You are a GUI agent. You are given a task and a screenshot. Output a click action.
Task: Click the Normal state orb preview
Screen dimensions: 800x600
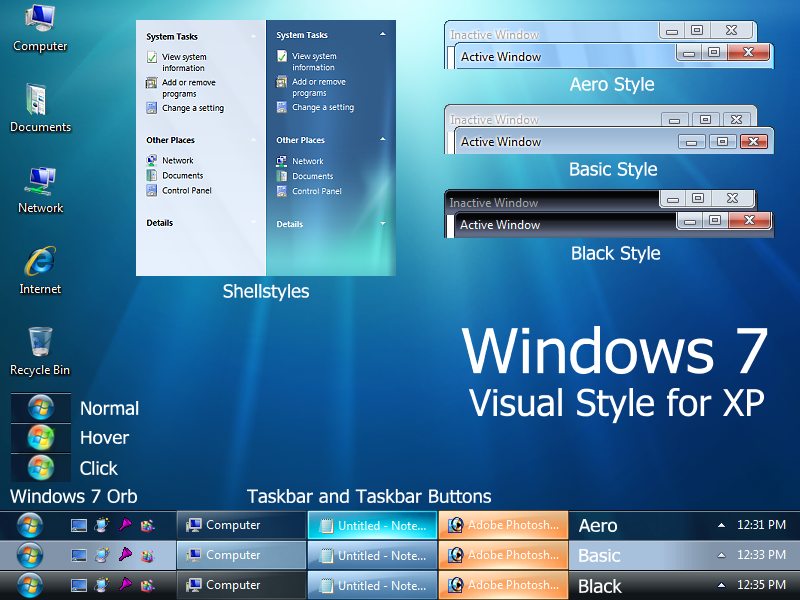41,408
